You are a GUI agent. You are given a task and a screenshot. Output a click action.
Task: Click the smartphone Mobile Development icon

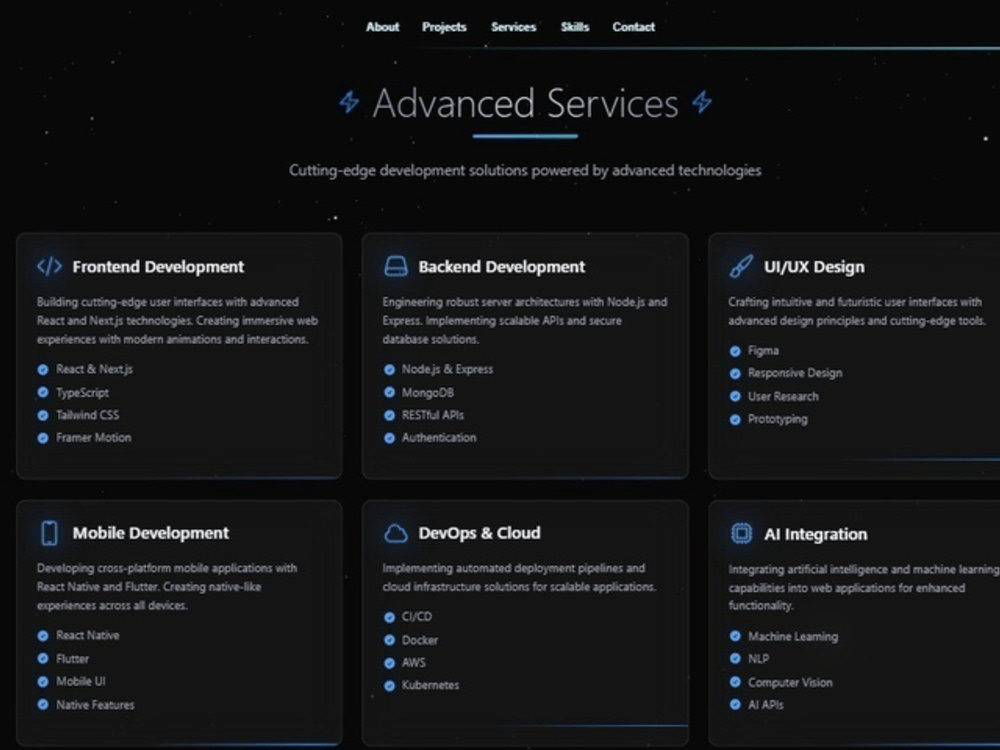[49, 533]
